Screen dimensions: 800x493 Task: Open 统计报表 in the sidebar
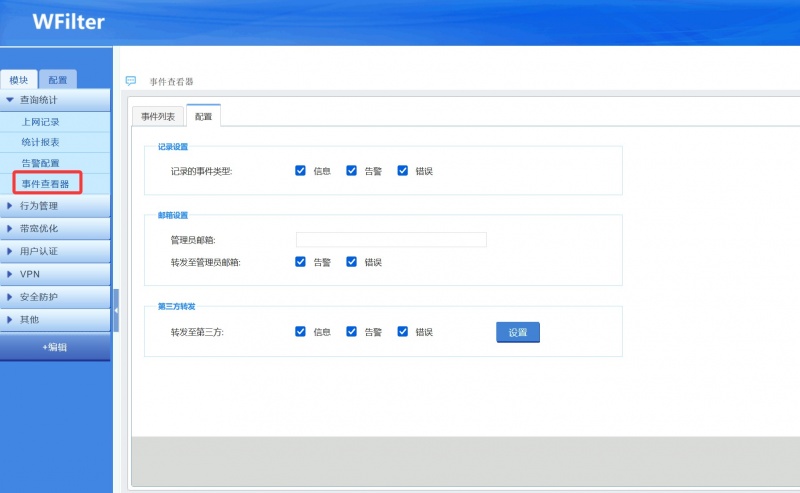55,142
